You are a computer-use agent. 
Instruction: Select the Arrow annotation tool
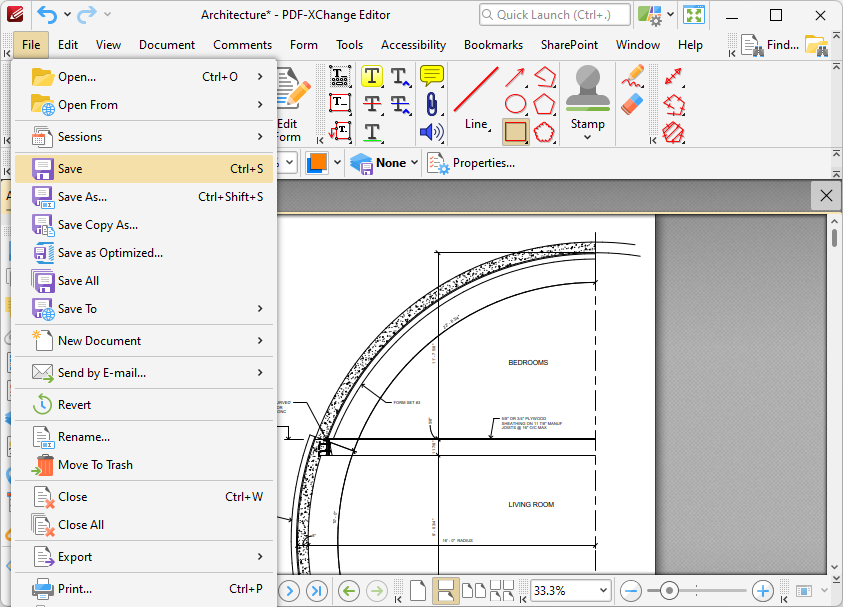point(515,77)
